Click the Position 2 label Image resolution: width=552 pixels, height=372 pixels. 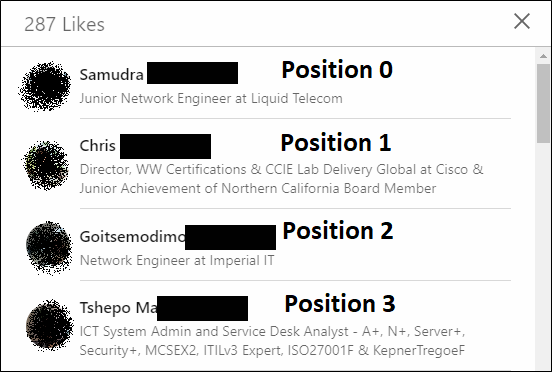pos(338,231)
